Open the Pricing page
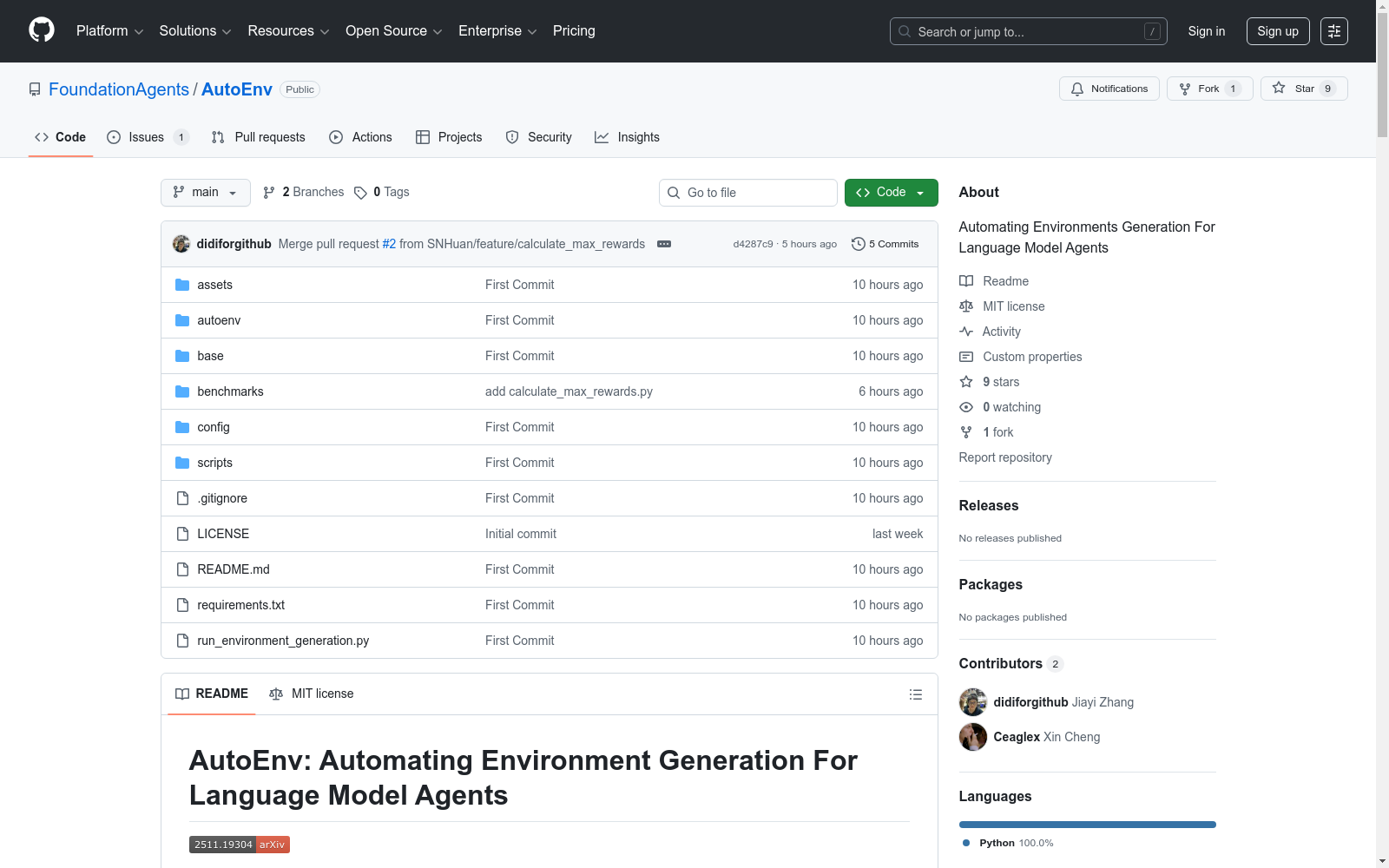1389x868 pixels. point(574,31)
